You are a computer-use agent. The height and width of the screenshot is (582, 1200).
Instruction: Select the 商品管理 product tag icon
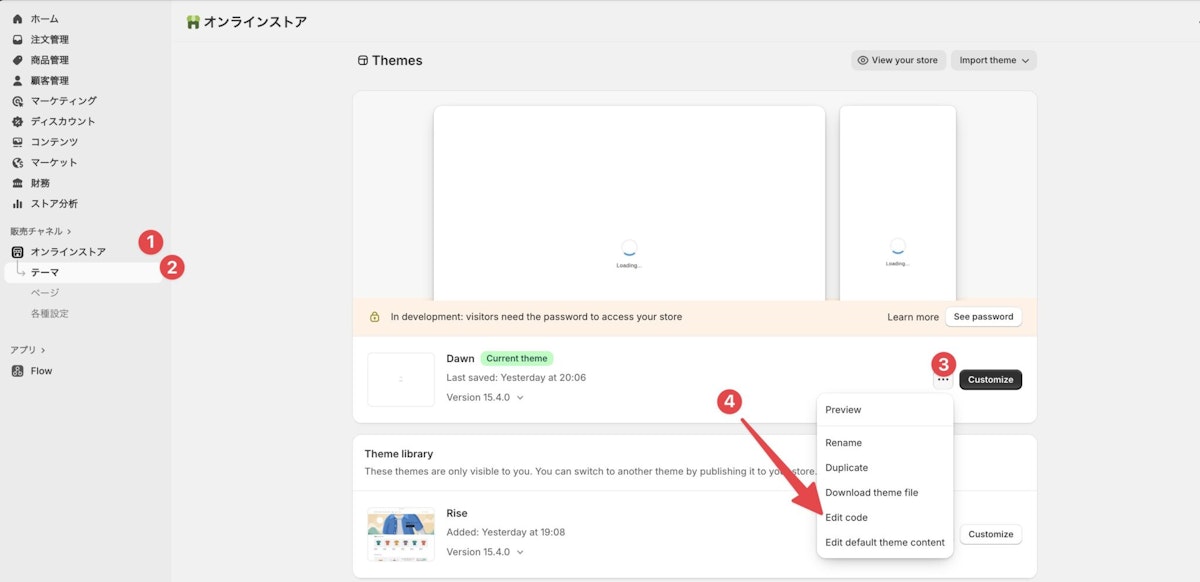(17, 60)
